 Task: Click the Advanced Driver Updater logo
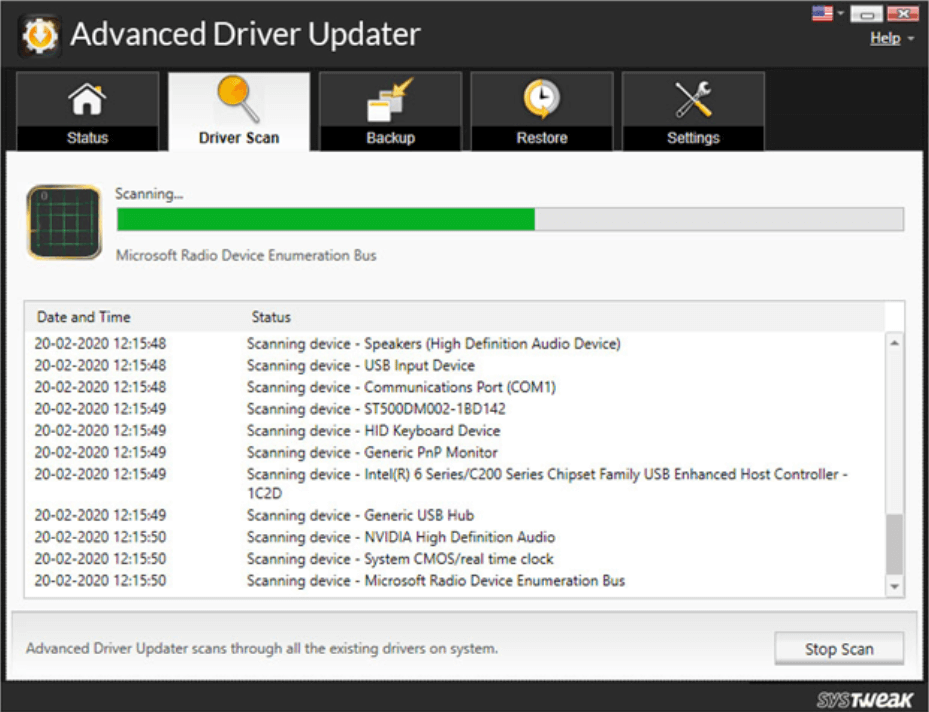click(x=39, y=33)
